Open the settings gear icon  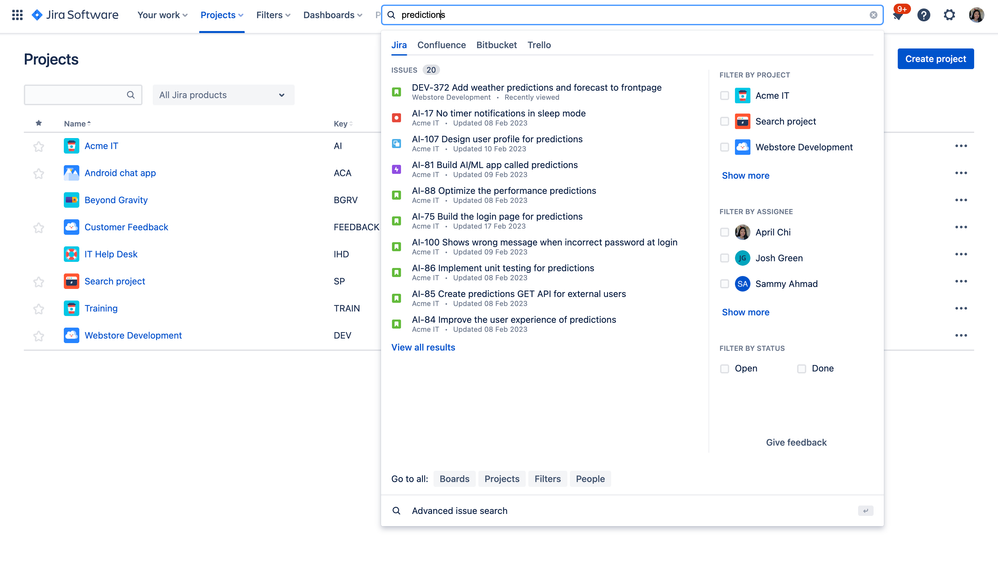[x=949, y=15]
